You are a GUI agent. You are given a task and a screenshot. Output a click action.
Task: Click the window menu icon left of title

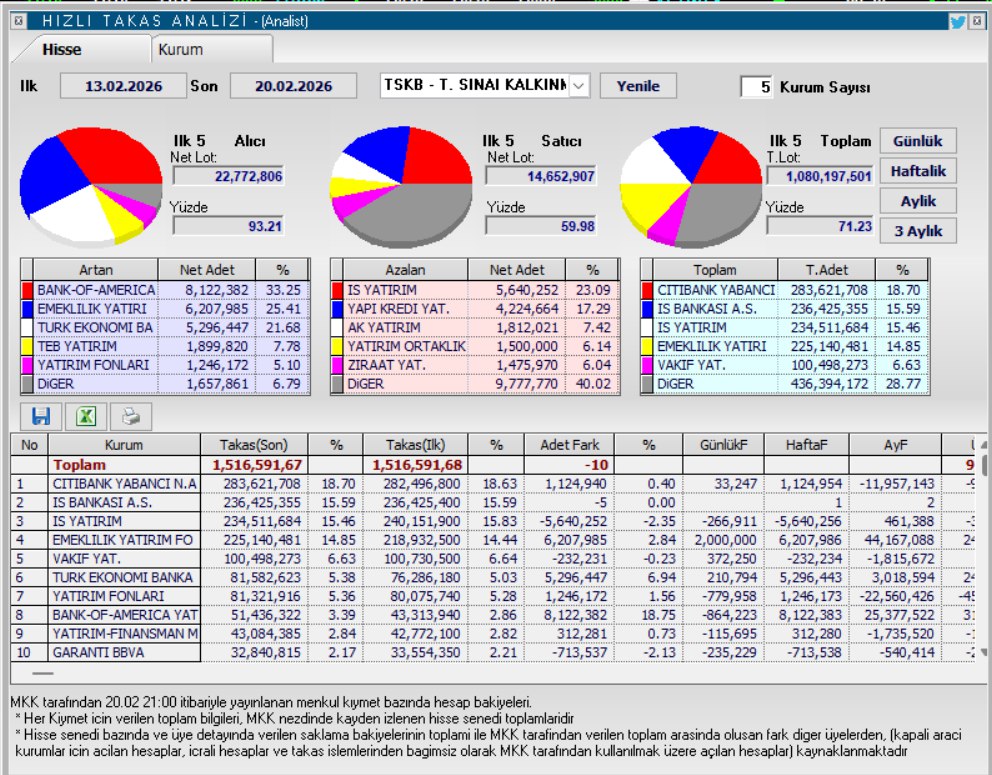18,21
